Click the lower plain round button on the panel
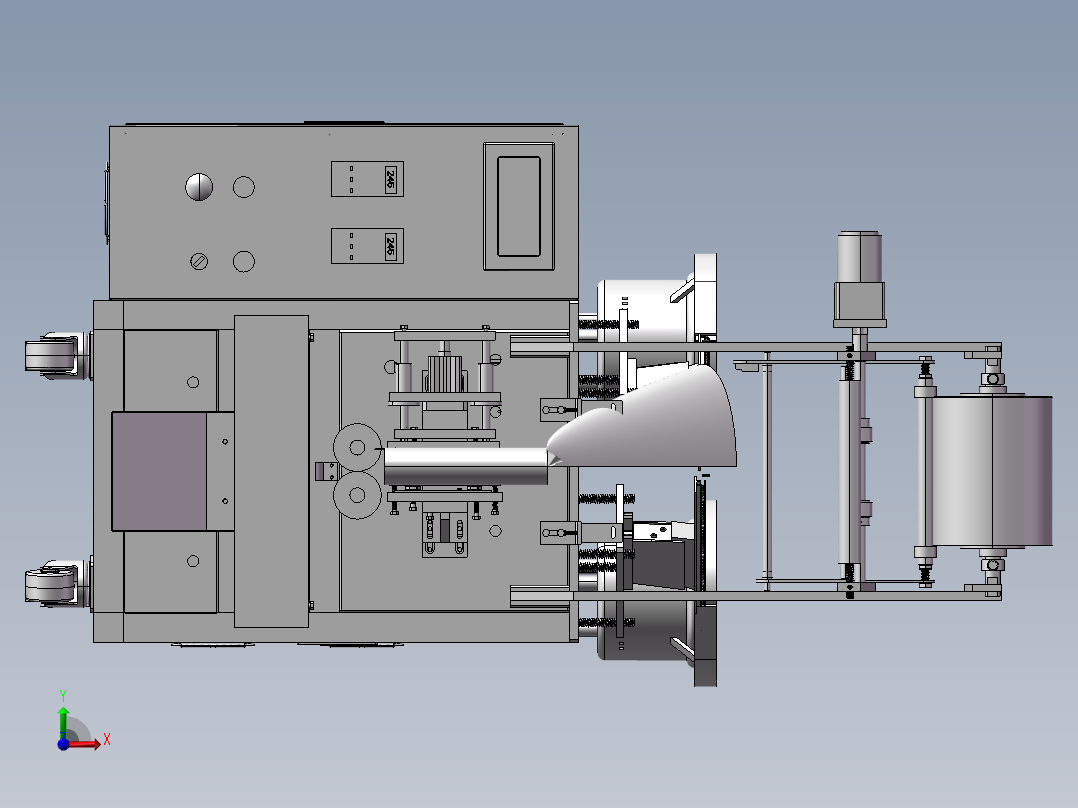The height and width of the screenshot is (808, 1078). point(243,261)
